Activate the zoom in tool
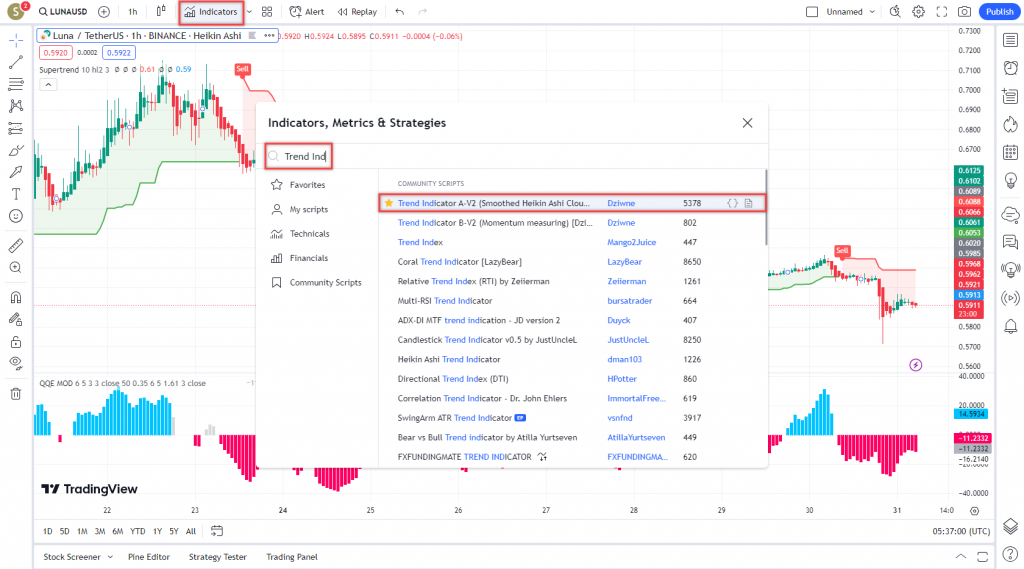The height and width of the screenshot is (569, 1024). click(16, 268)
